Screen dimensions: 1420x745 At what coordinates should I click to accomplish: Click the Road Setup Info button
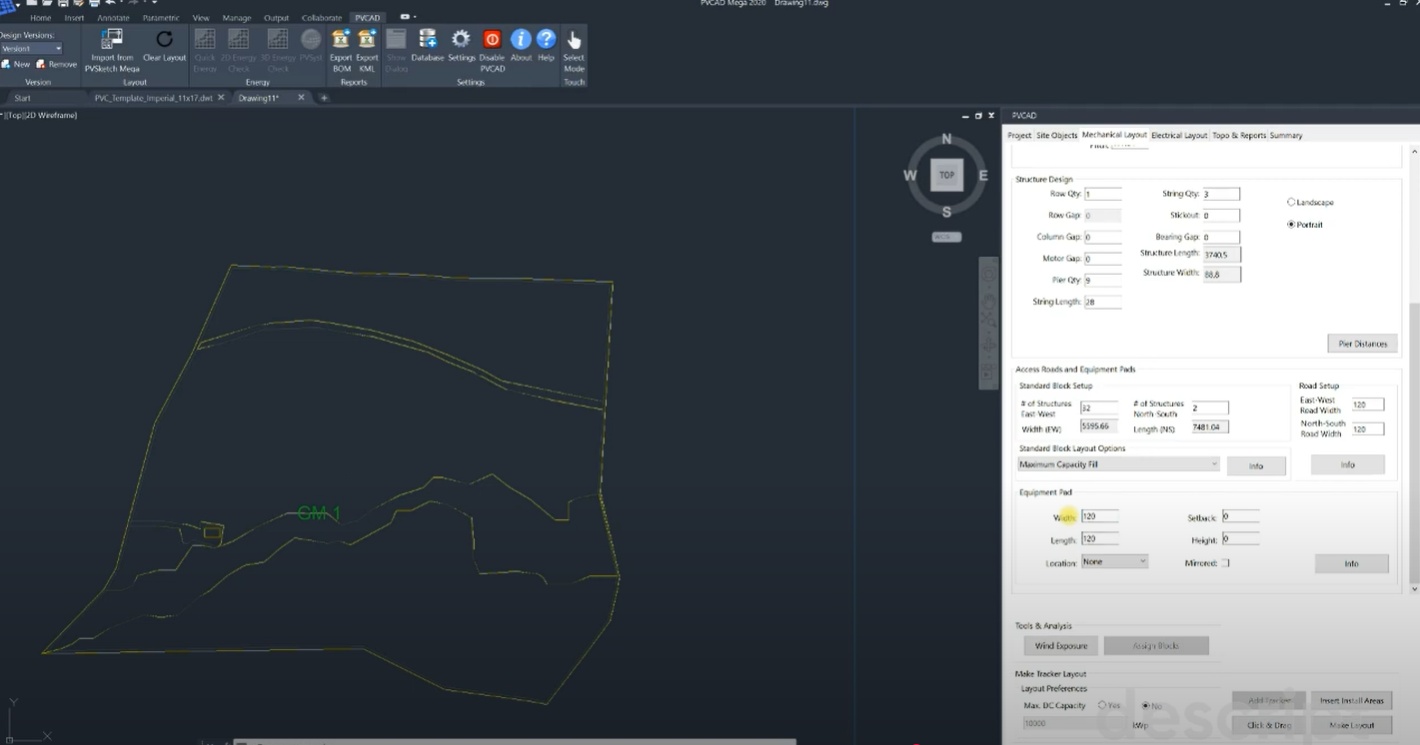pos(1347,465)
